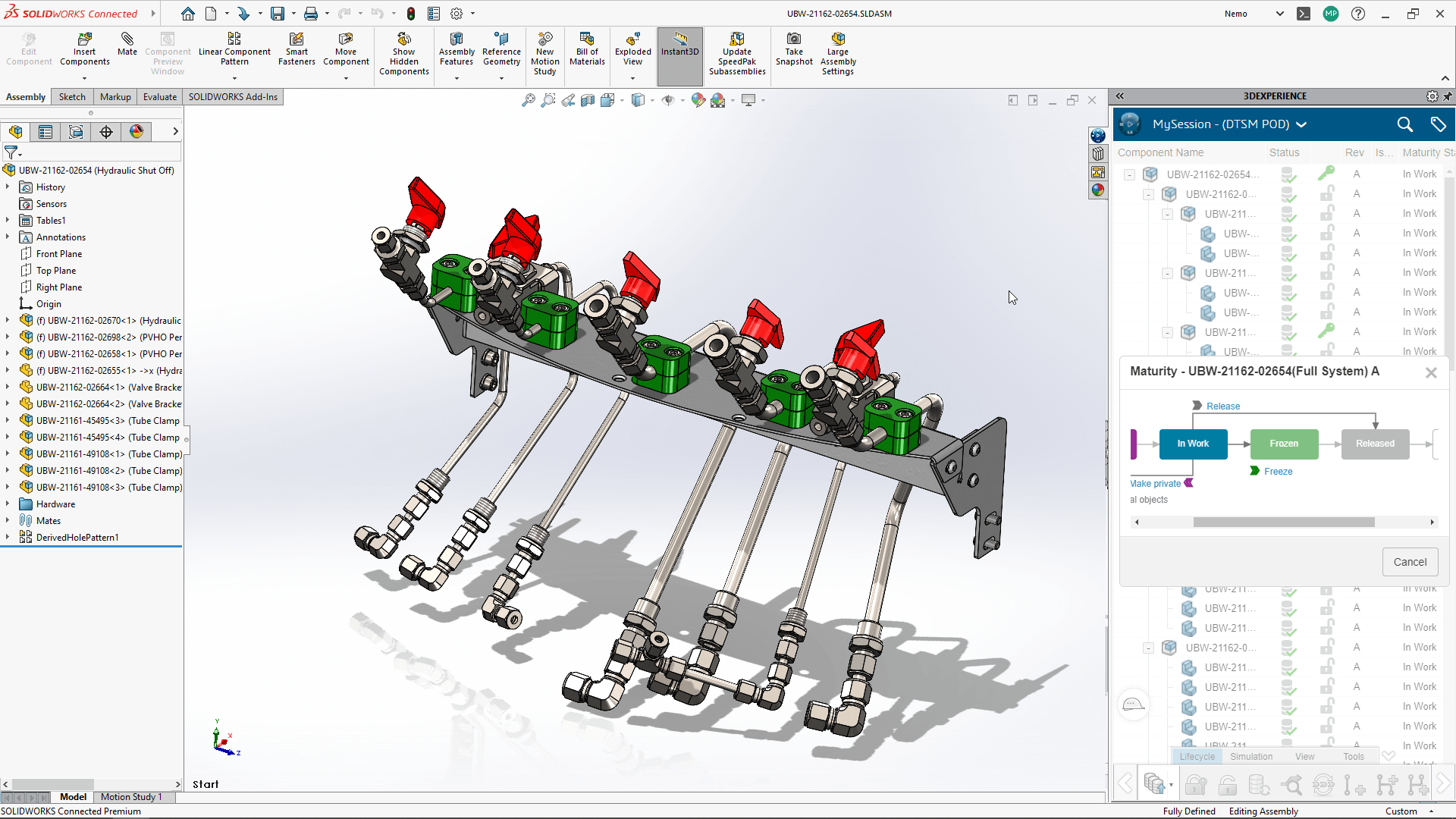Image resolution: width=1456 pixels, height=819 pixels.
Task: Switch to the PropertyManager tab
Action: [x=45, y=132]
